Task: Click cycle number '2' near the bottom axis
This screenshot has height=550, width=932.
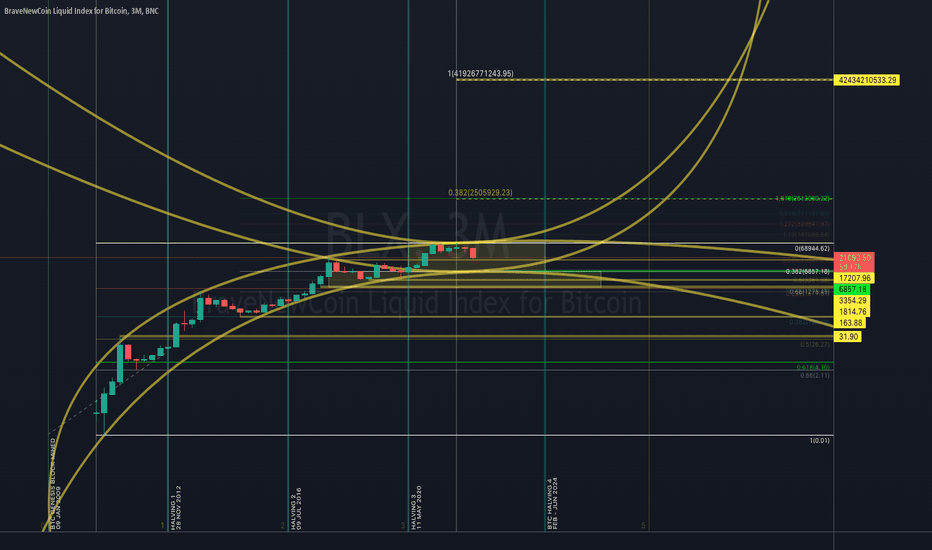Action: (282, 526)
